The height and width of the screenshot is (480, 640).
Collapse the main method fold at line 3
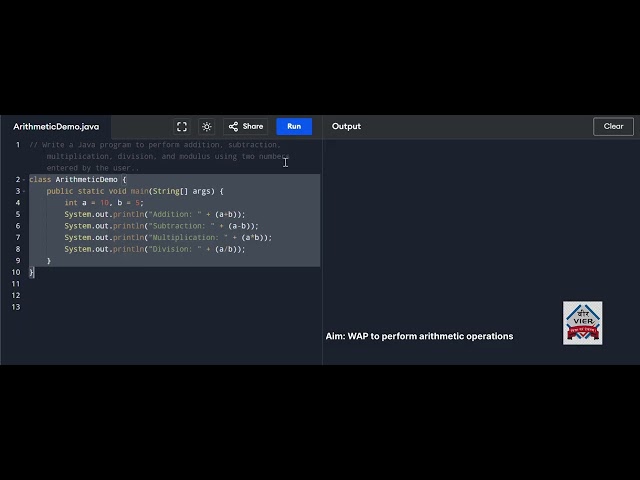point(24,191)
